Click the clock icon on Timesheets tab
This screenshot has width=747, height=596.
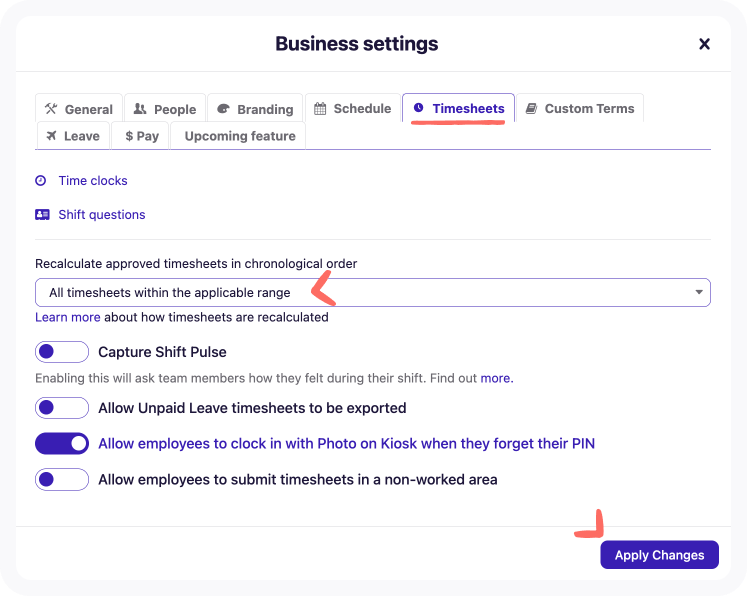pyautogui.click(x=418, y=108)
